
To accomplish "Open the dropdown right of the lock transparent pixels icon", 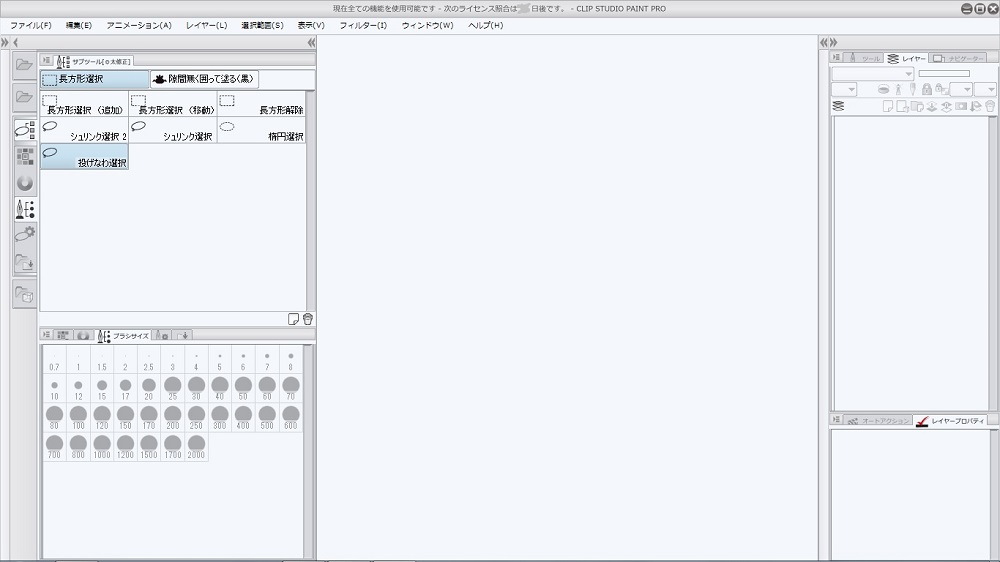I will click(x=961, y=89).
